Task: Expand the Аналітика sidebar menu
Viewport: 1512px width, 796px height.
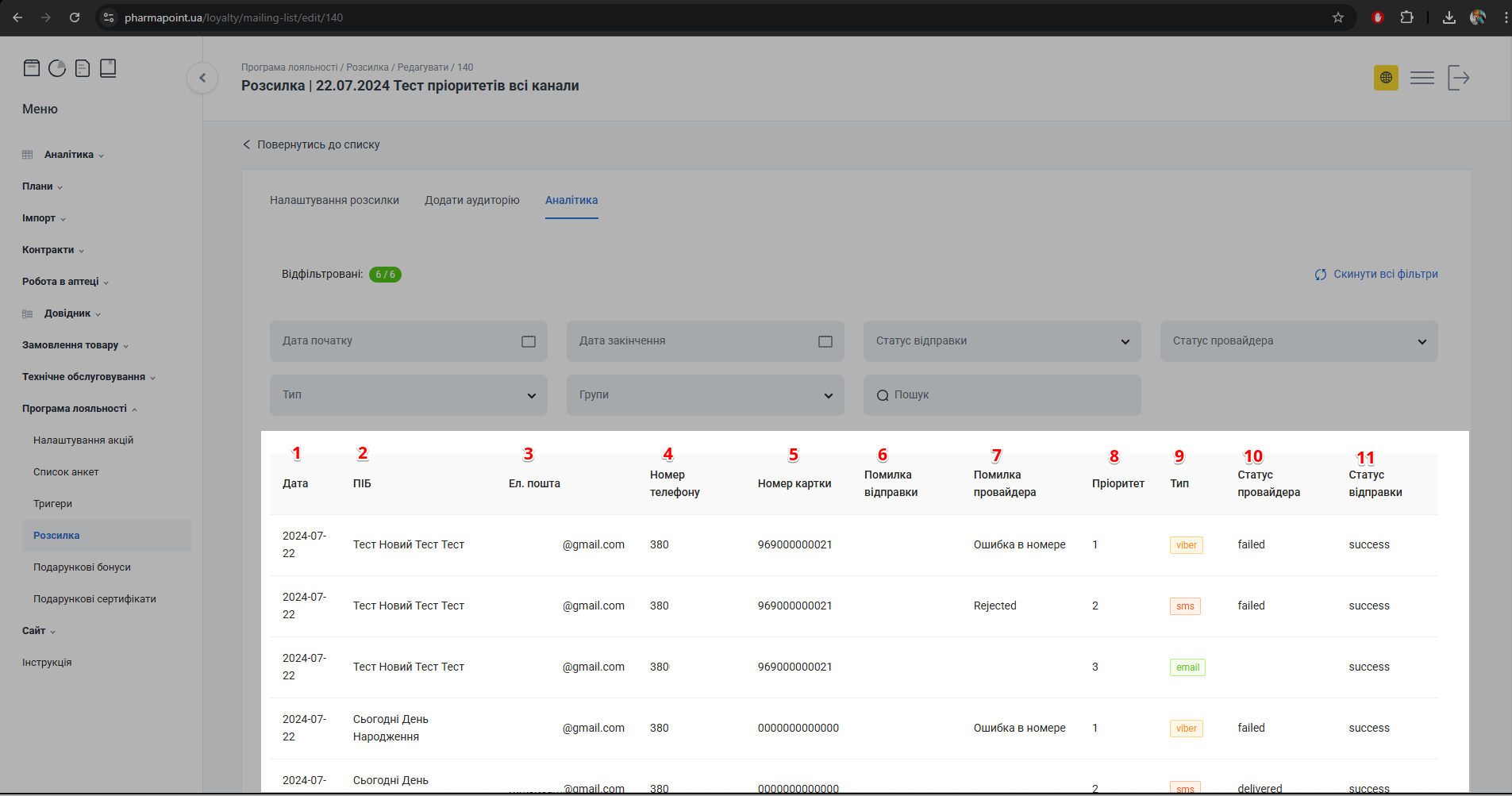Action: coord(74,155)
